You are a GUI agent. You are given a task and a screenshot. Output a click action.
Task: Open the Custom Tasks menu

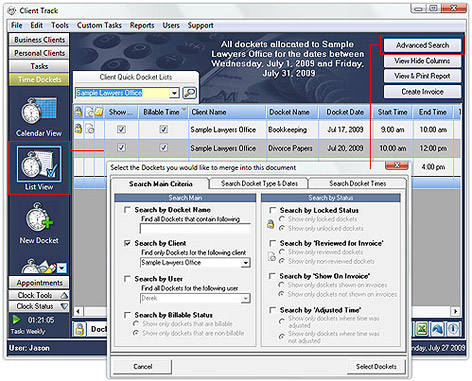[99, 25]
